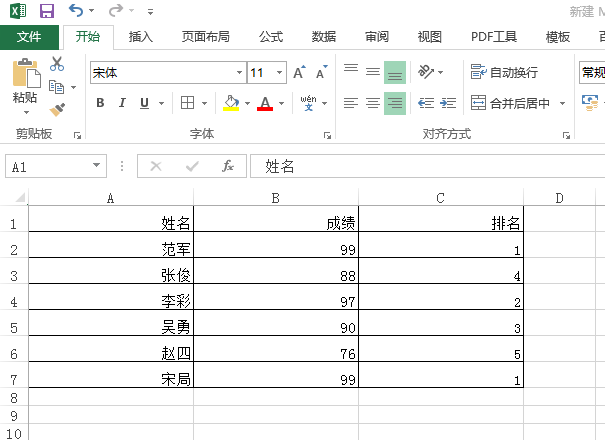Apply yellow fill color bucket
The height and width of the screenshot is (440, 605).
[231, 103]
